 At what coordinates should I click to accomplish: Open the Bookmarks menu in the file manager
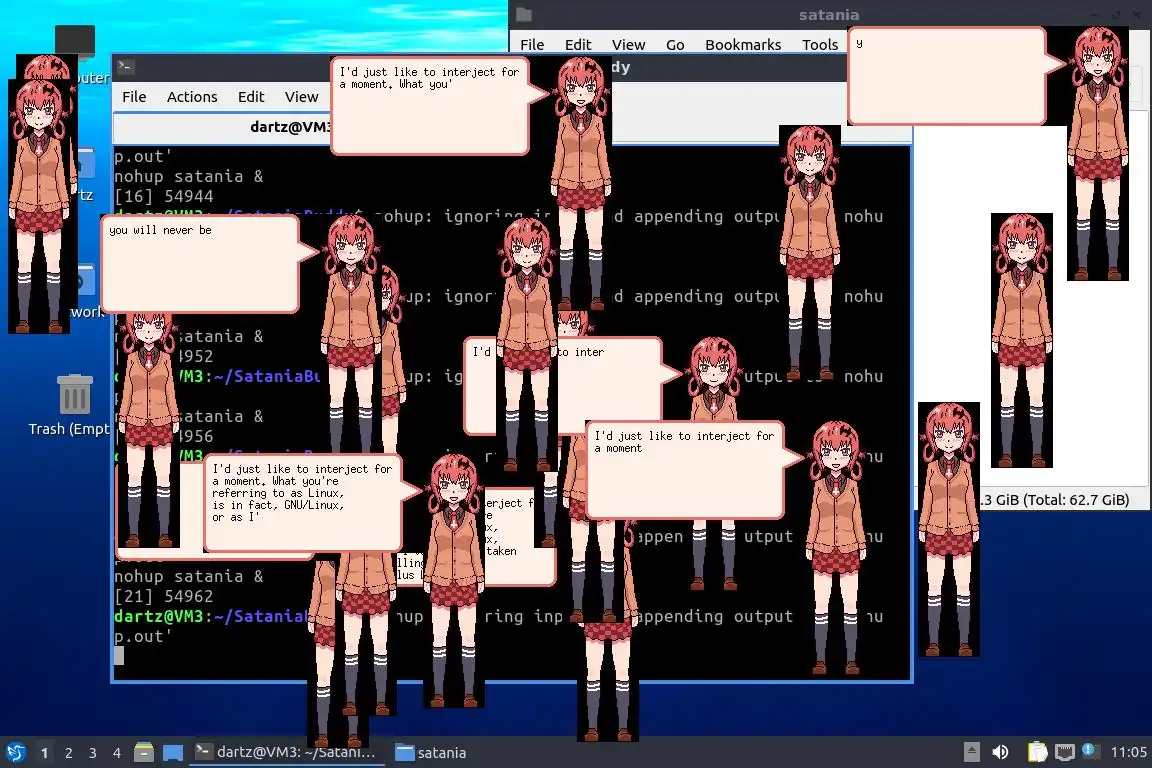pos(743,45)
